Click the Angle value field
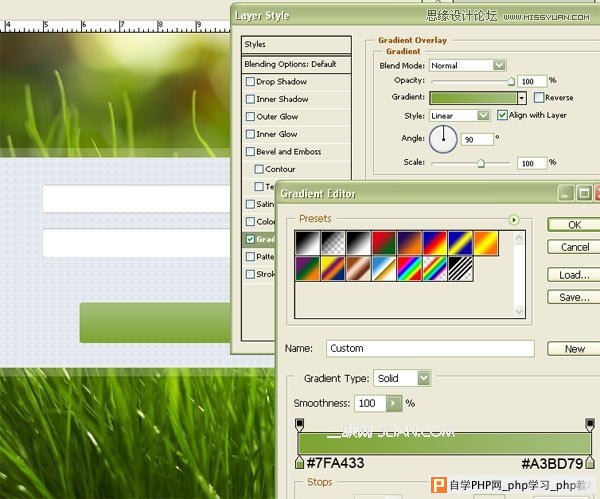 [x=477, y=139]
